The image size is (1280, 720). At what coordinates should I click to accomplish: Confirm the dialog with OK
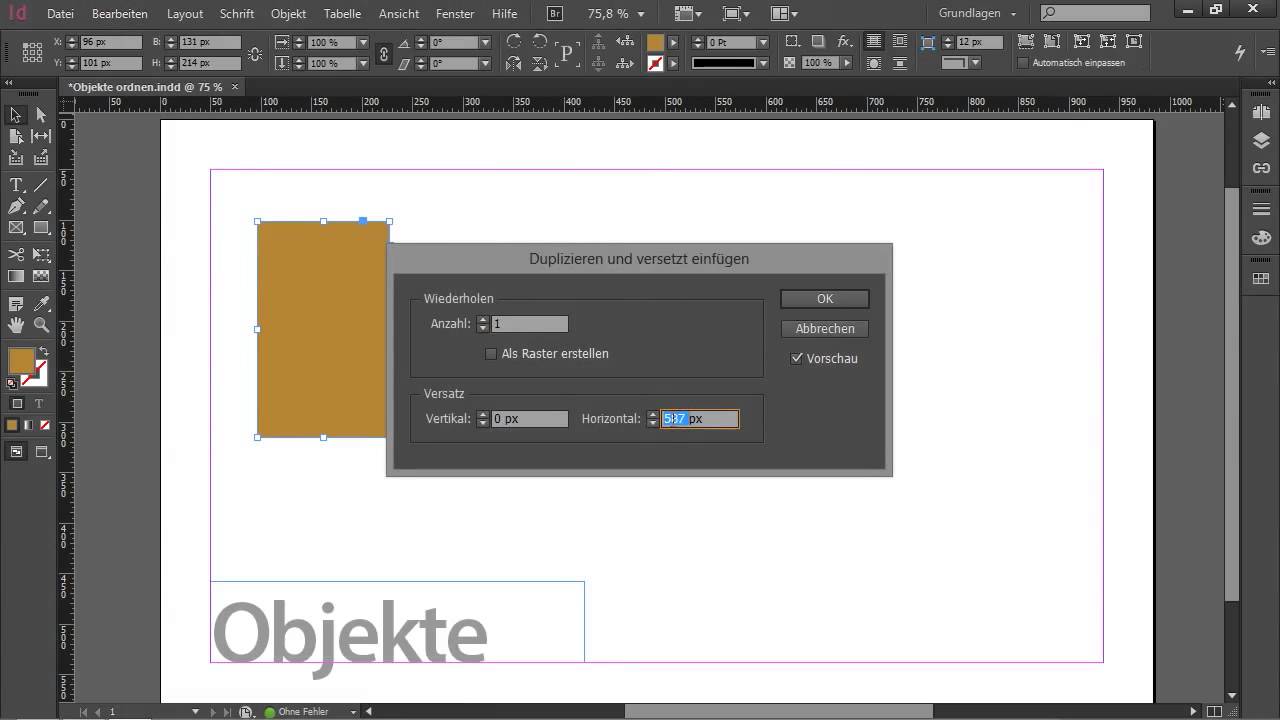tap(825, 299)
